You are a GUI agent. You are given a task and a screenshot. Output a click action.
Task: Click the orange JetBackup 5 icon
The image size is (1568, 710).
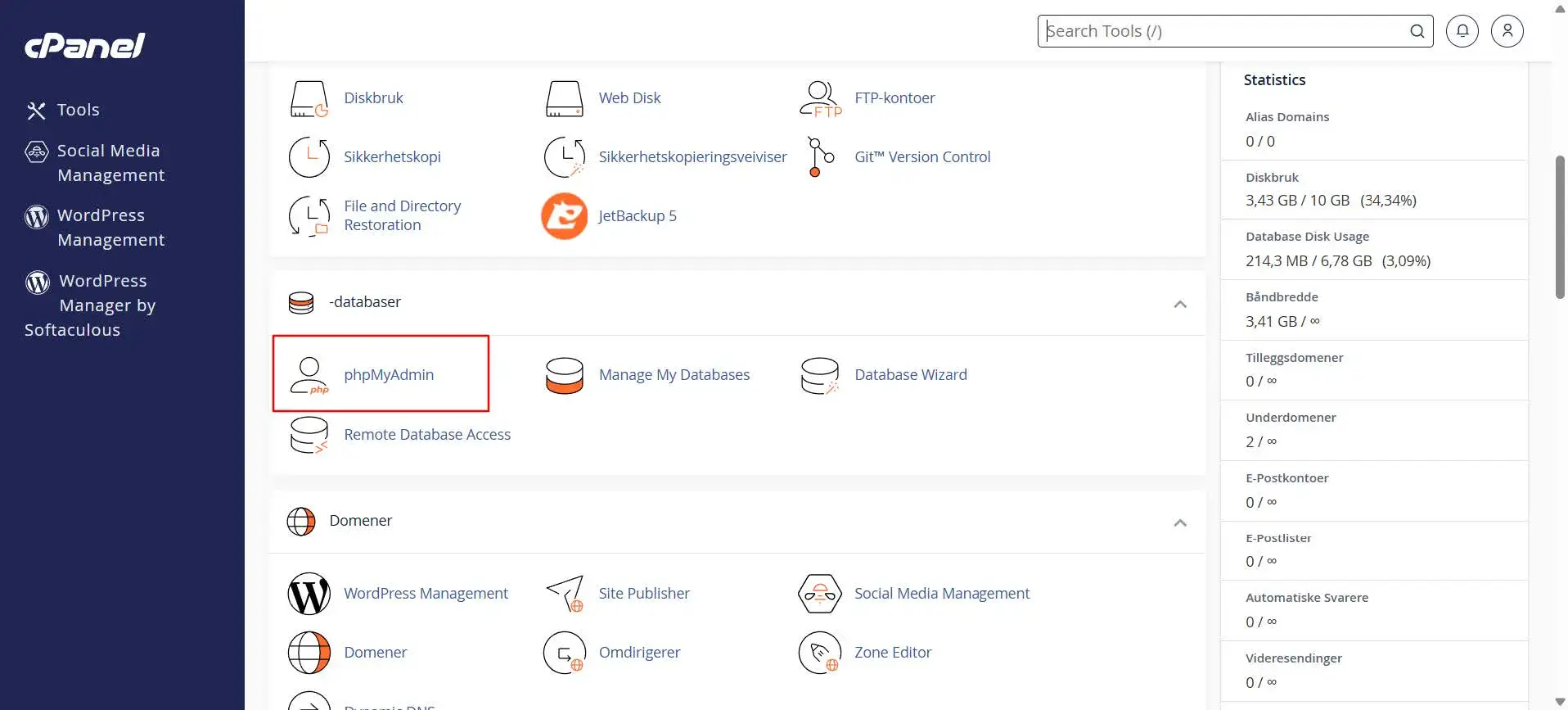tap(565, 216)
